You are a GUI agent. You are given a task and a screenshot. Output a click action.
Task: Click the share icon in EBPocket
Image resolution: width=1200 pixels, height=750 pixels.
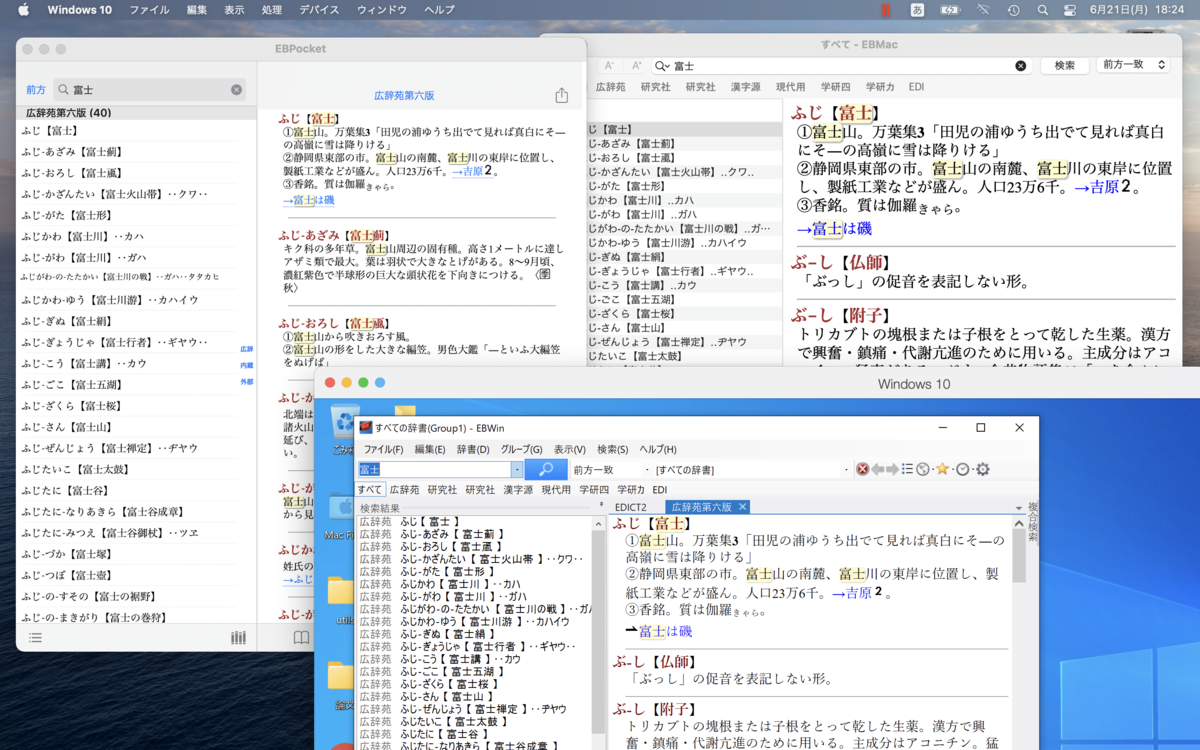coord(561,95)
